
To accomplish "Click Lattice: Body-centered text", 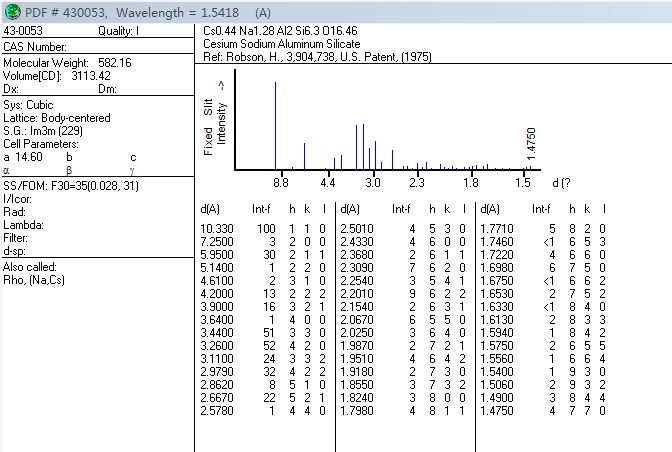I will 57,118.
